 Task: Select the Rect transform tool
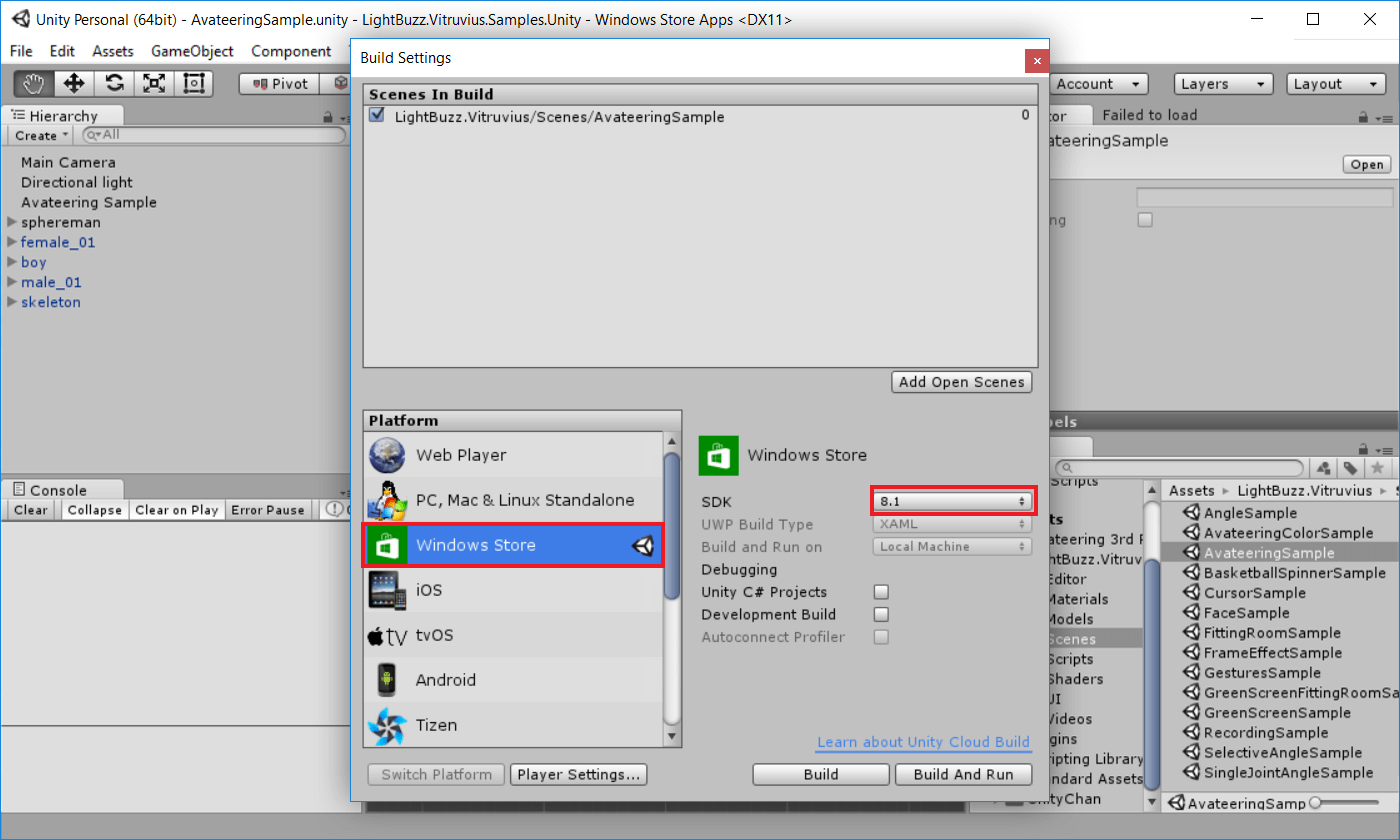click(194, 84)
